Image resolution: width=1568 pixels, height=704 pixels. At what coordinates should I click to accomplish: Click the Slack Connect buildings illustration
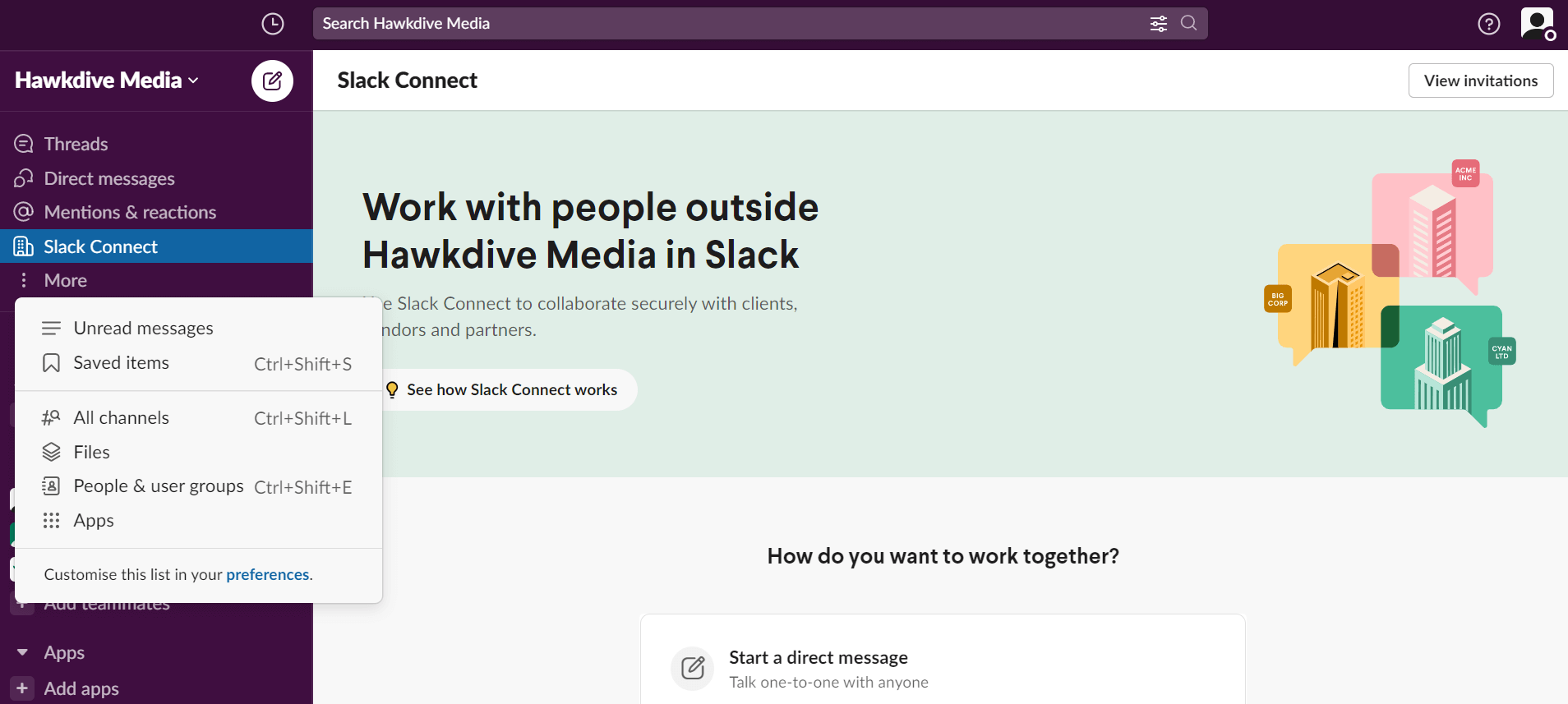(1390, 293)
